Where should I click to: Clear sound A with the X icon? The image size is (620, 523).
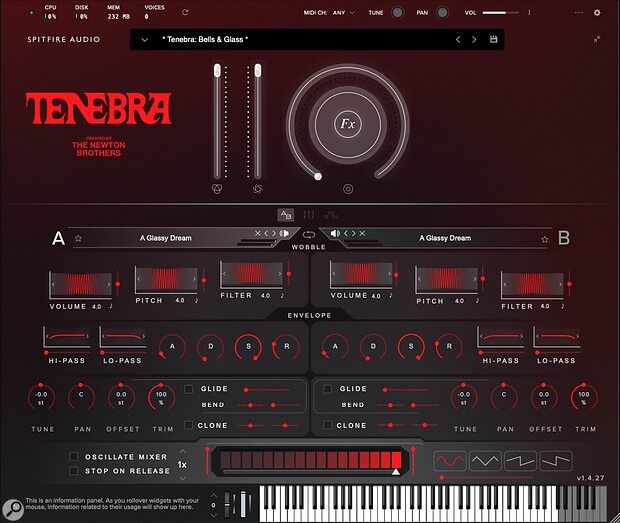(x=258, y=234)
